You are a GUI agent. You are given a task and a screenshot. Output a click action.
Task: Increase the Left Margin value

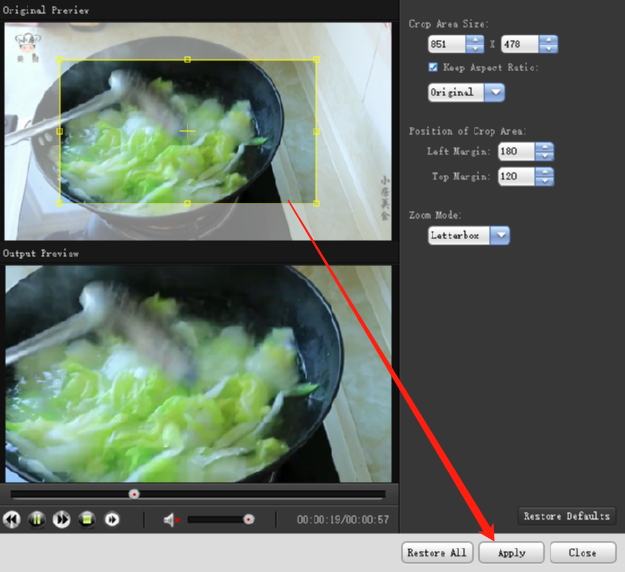pyautogui.click(x=544, y=147)
